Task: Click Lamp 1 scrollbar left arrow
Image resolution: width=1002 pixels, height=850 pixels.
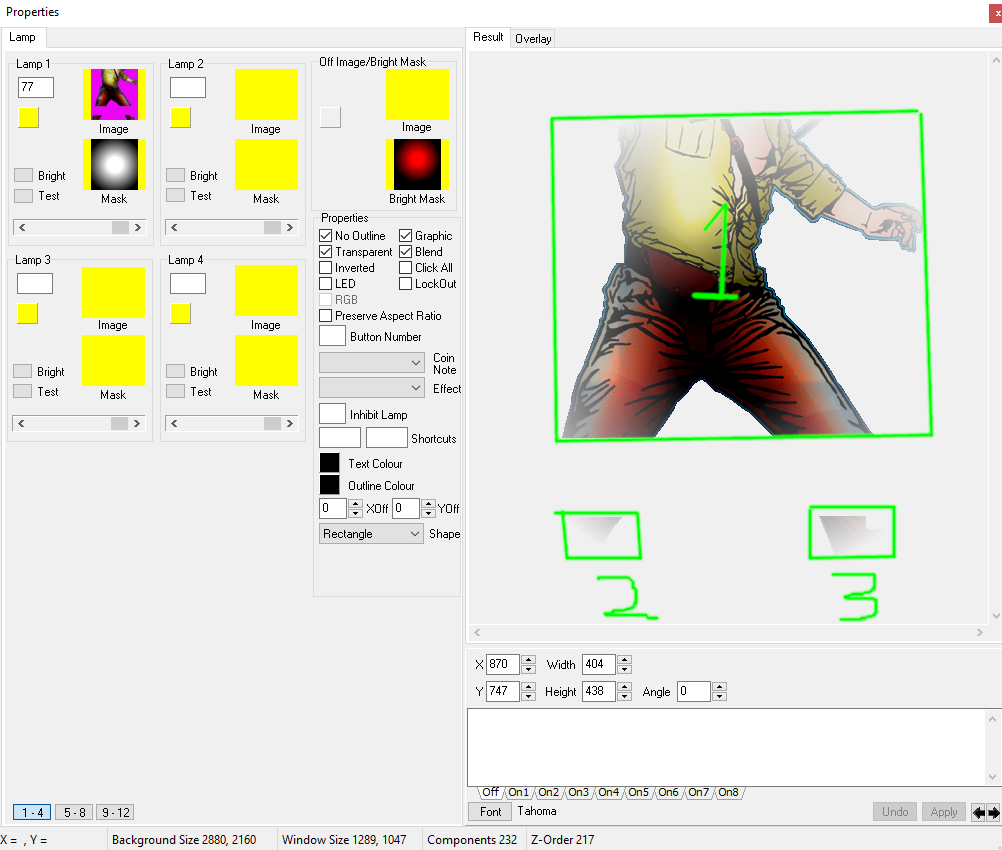Action: click(22, 228)
